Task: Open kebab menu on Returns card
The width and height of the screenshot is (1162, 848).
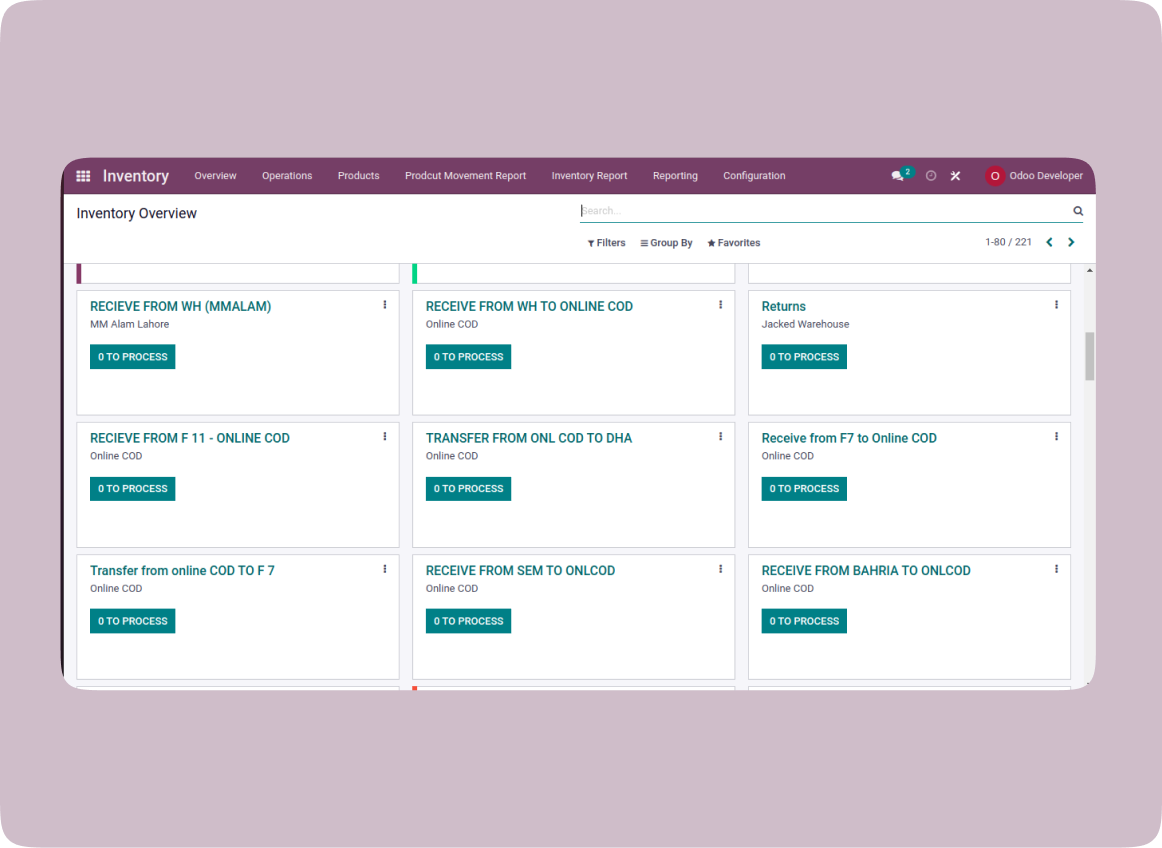Action: pyautogui.click(x=1056, y=305)
